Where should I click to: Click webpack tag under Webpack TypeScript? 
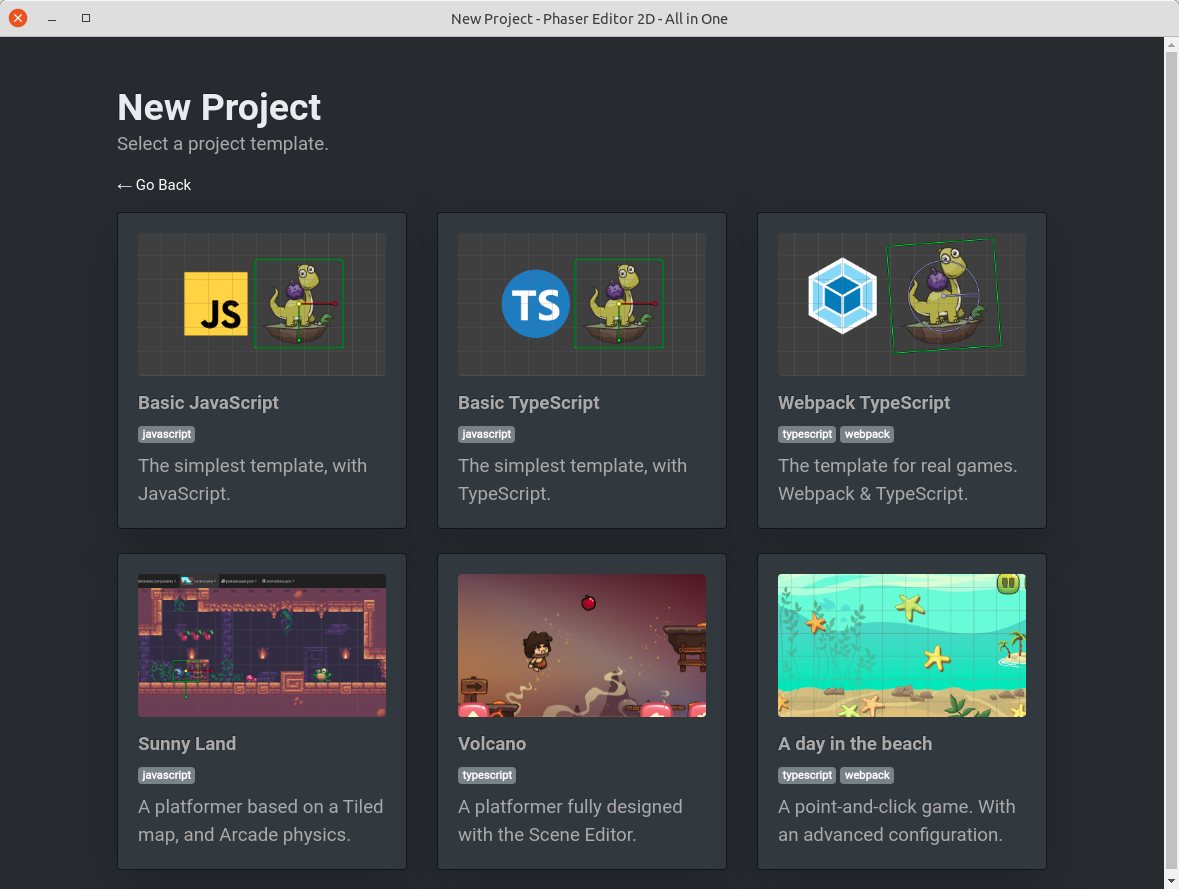[867, 434]
